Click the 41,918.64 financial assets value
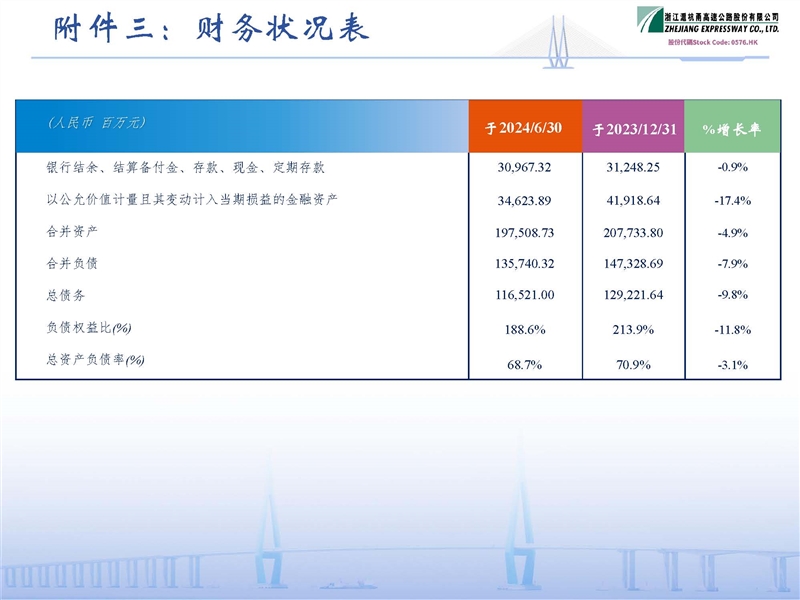 [634, 200]
